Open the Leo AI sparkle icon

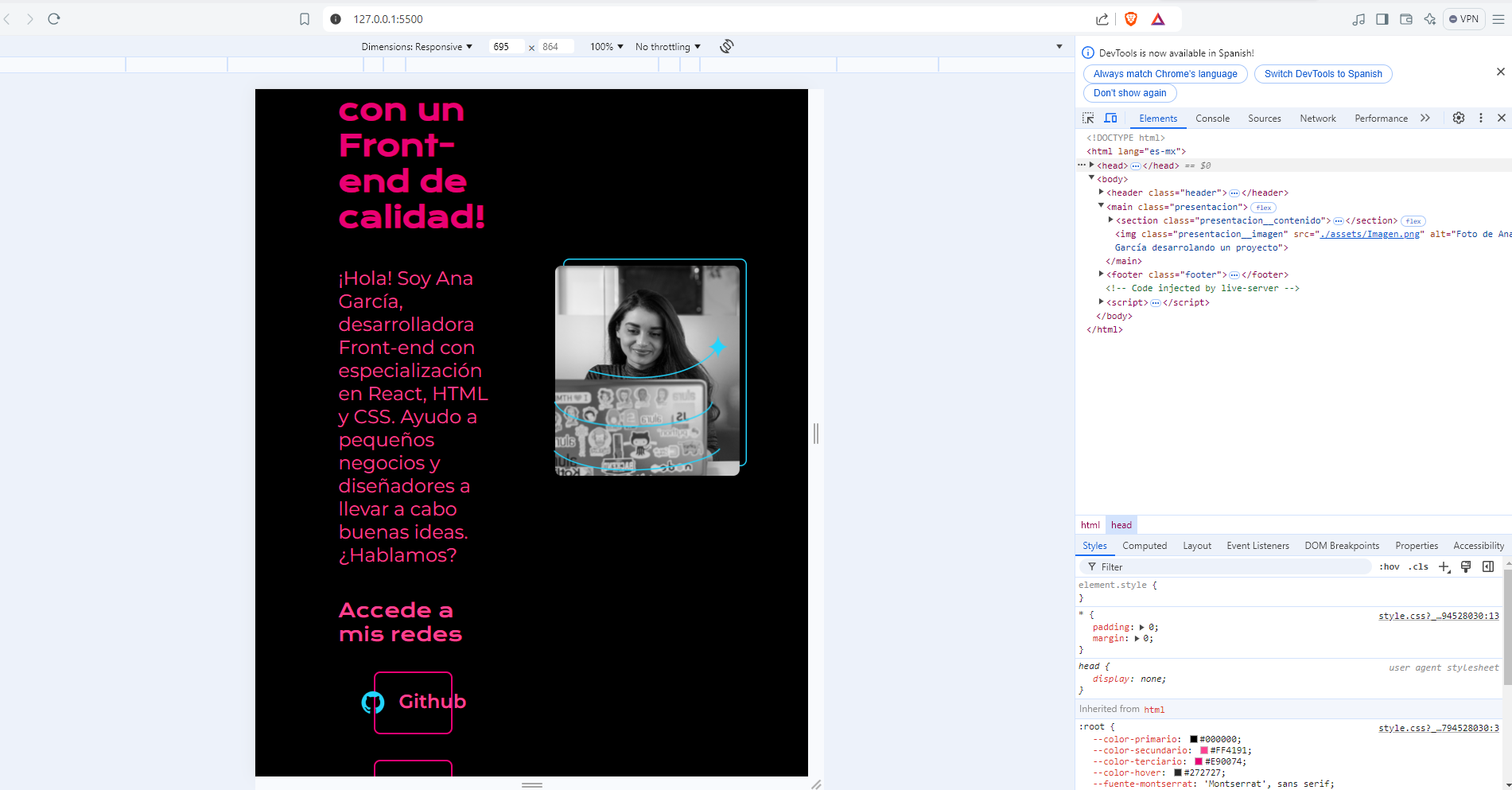pos(1430,19)
